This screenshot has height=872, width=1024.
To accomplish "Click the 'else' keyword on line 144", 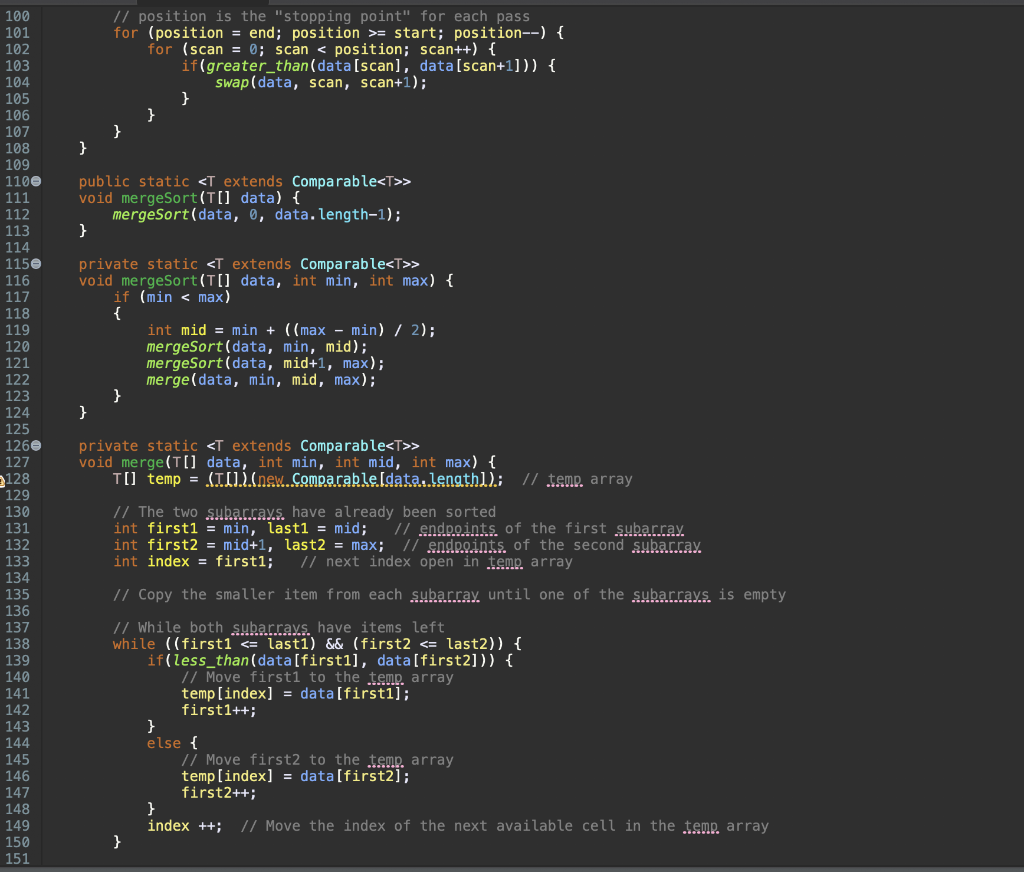I will (x=164, y=743).
